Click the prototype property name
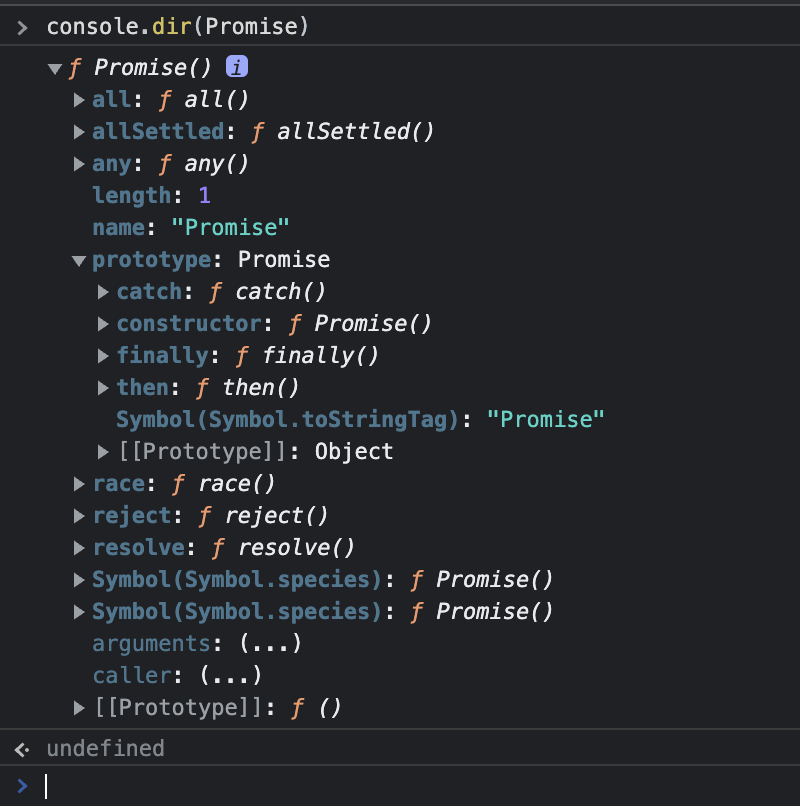 tap(152, 260)
